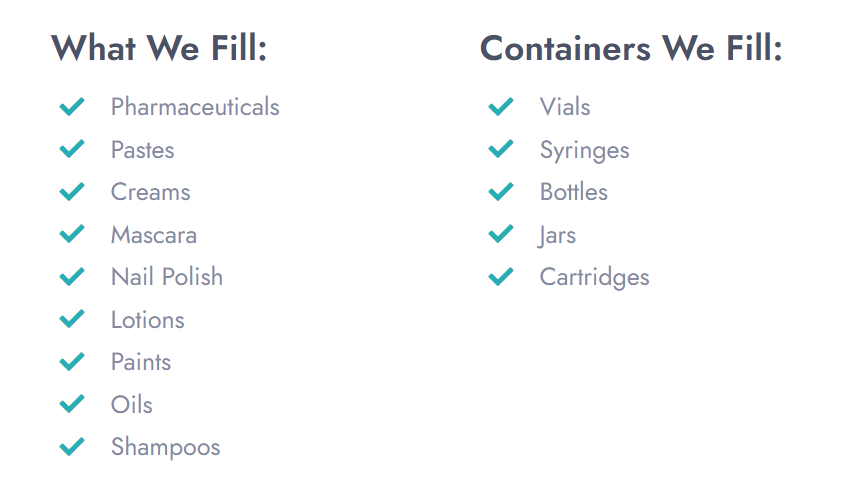Viewport: 845px width, 504px height.
Task: Click the checkmark icon beside Pharmaceuticals
Action: tap(72, 106)
